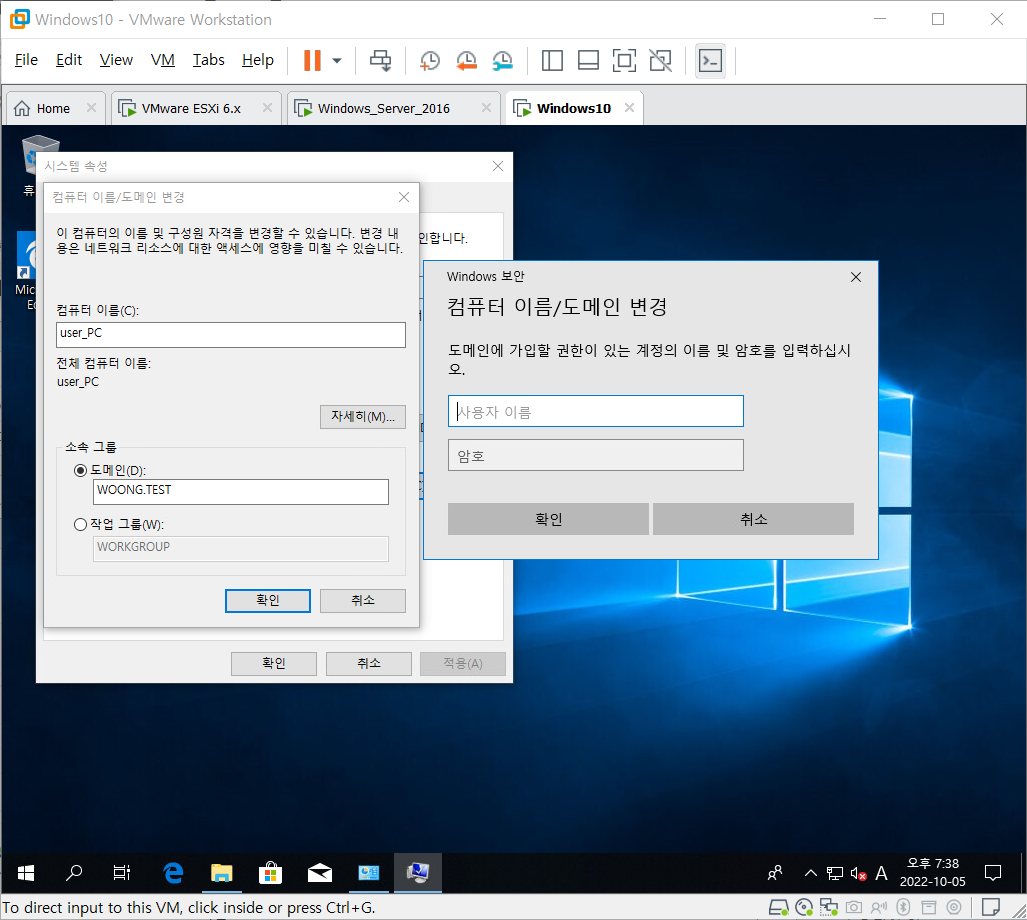Image resolution: width=1027 pixels, height=920 pixels.
Task: Open the system properties taskbar item
Action: click(418, 873)
